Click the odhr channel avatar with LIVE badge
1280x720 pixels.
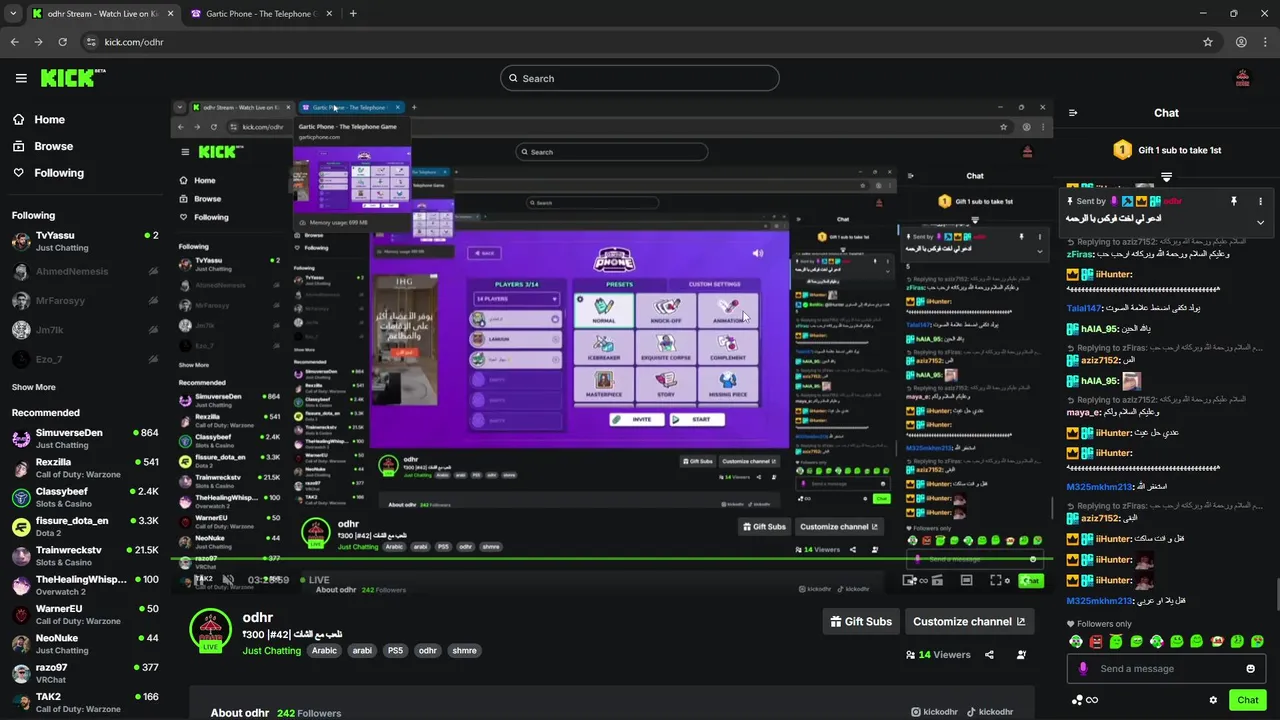210,630
